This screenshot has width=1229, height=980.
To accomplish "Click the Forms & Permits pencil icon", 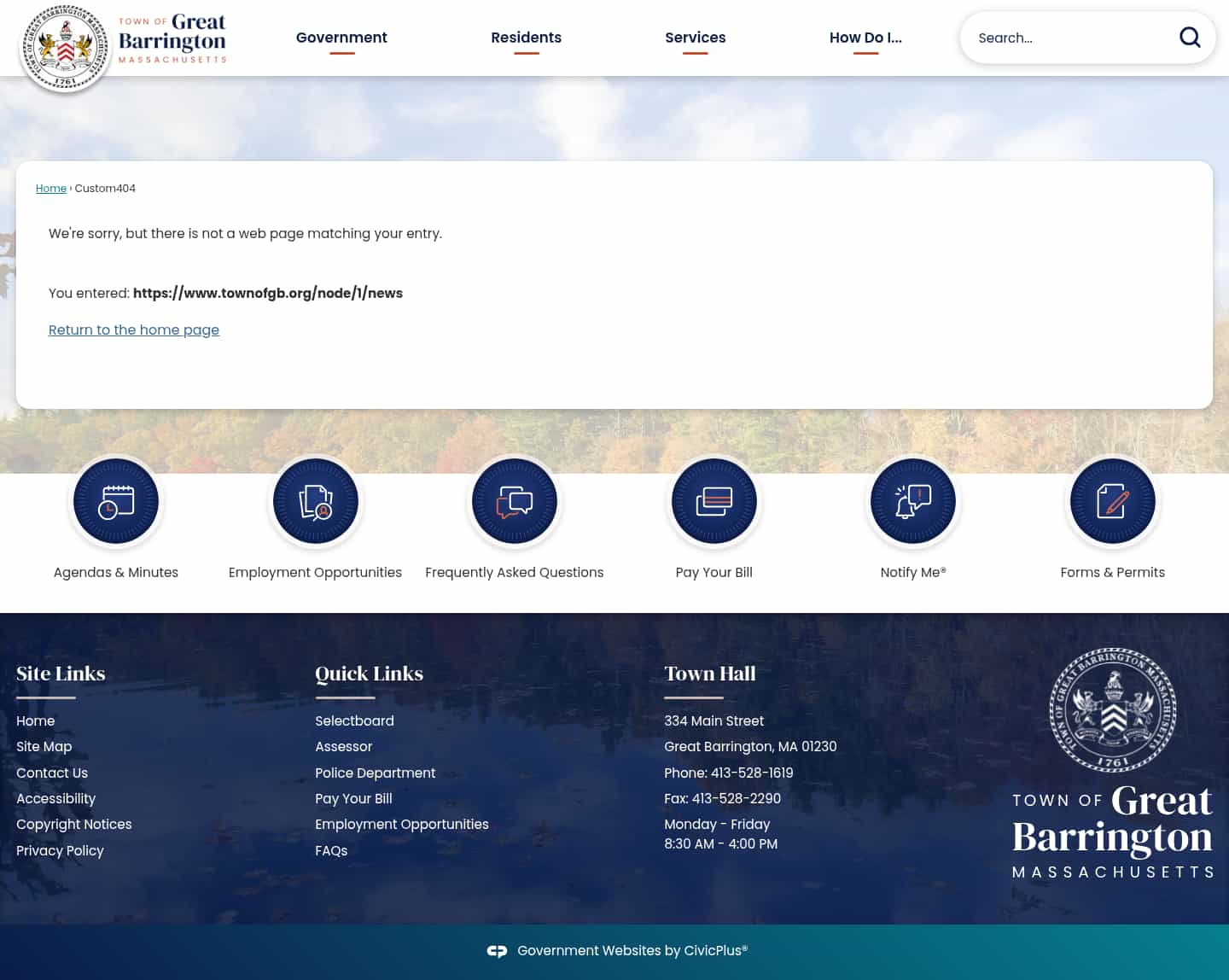I will (x=1112, y=501).
